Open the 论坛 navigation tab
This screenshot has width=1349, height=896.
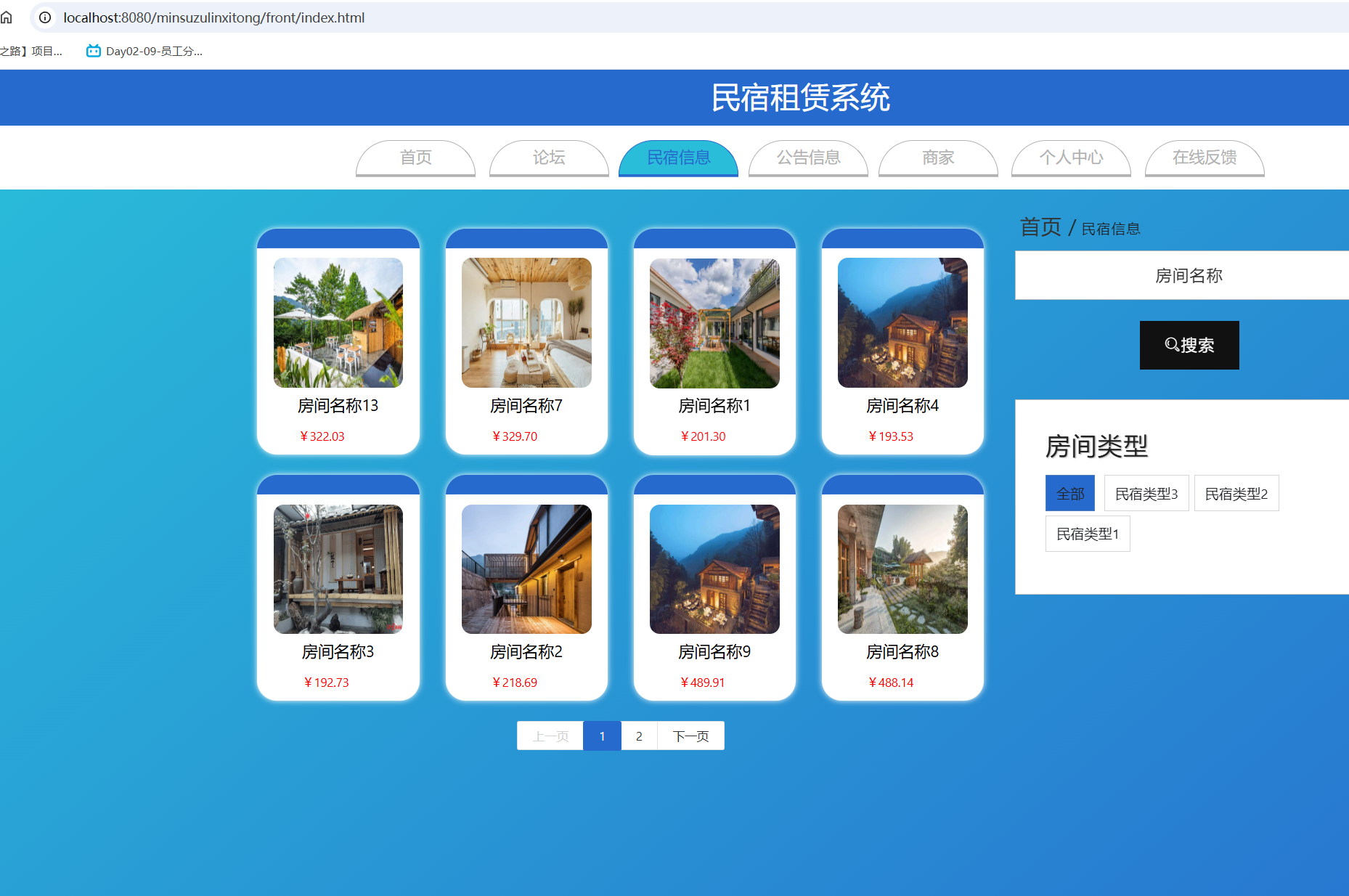[x=549, y=158]
